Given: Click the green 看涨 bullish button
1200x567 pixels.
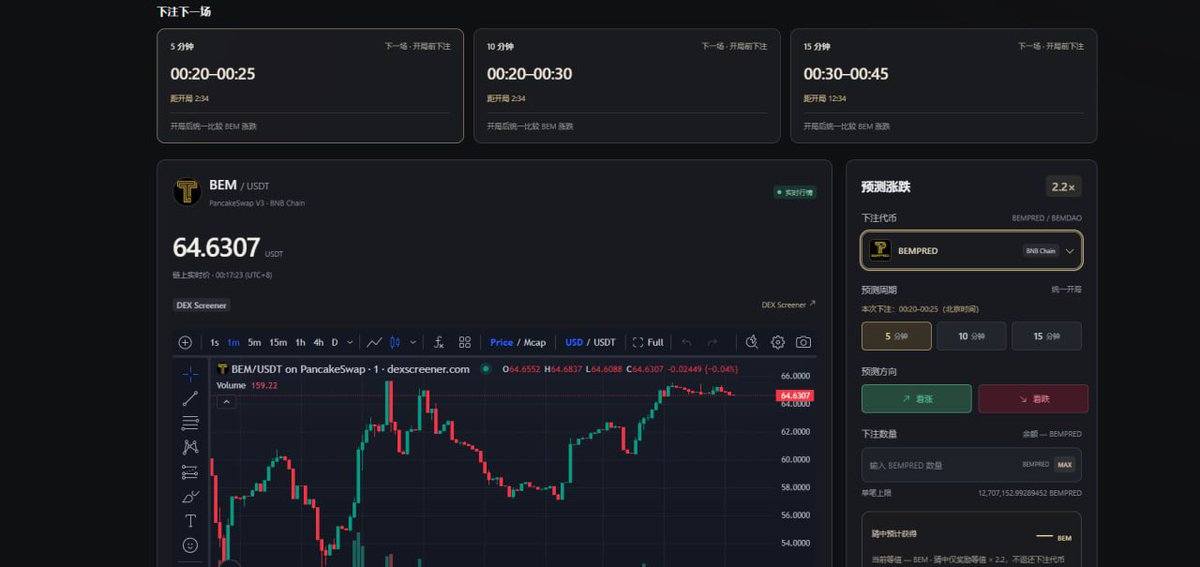Looking at the screenshot, I should click(x=916, y=398).
